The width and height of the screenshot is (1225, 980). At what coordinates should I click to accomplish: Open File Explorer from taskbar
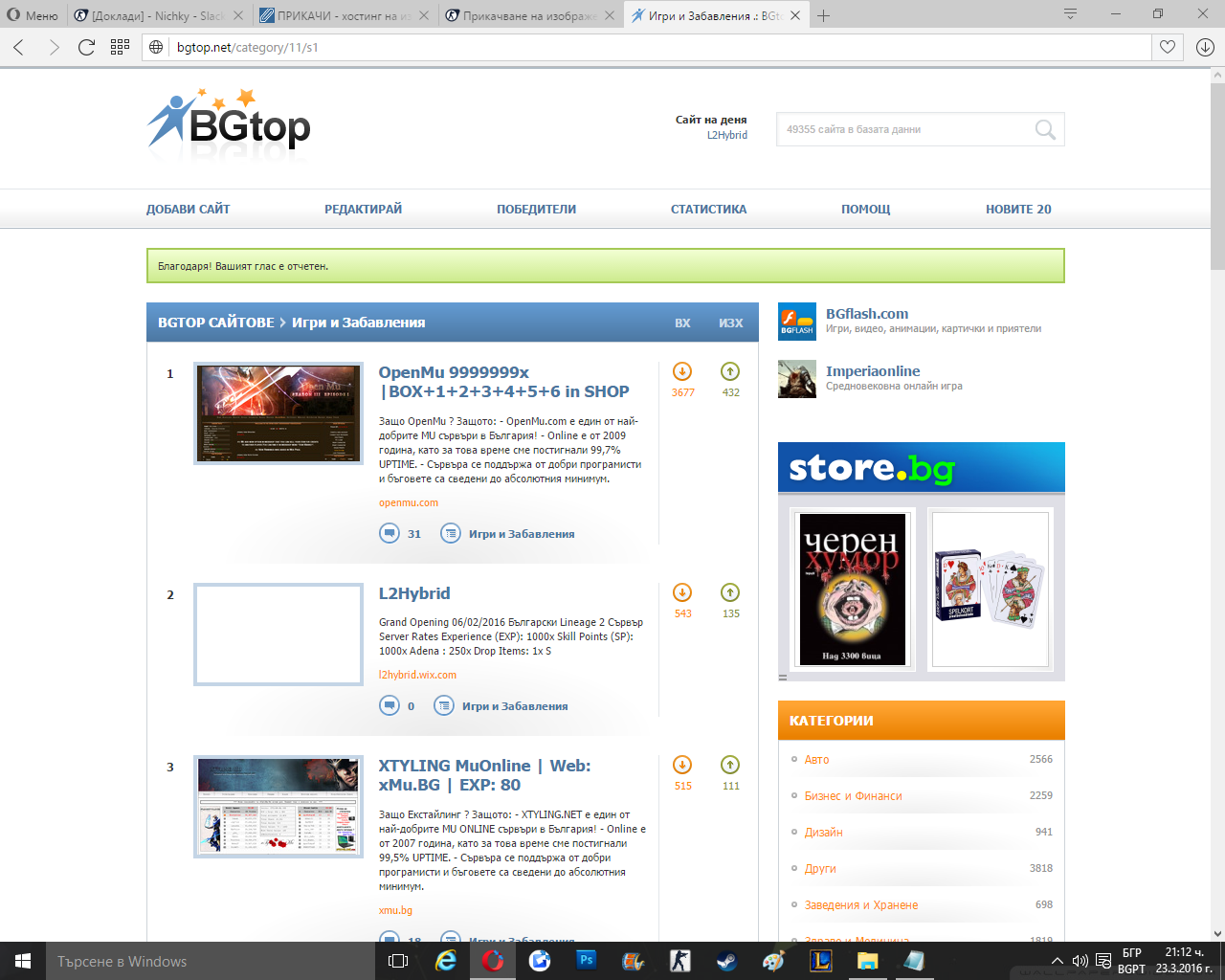pyautogui.click(x=867, y=961)
